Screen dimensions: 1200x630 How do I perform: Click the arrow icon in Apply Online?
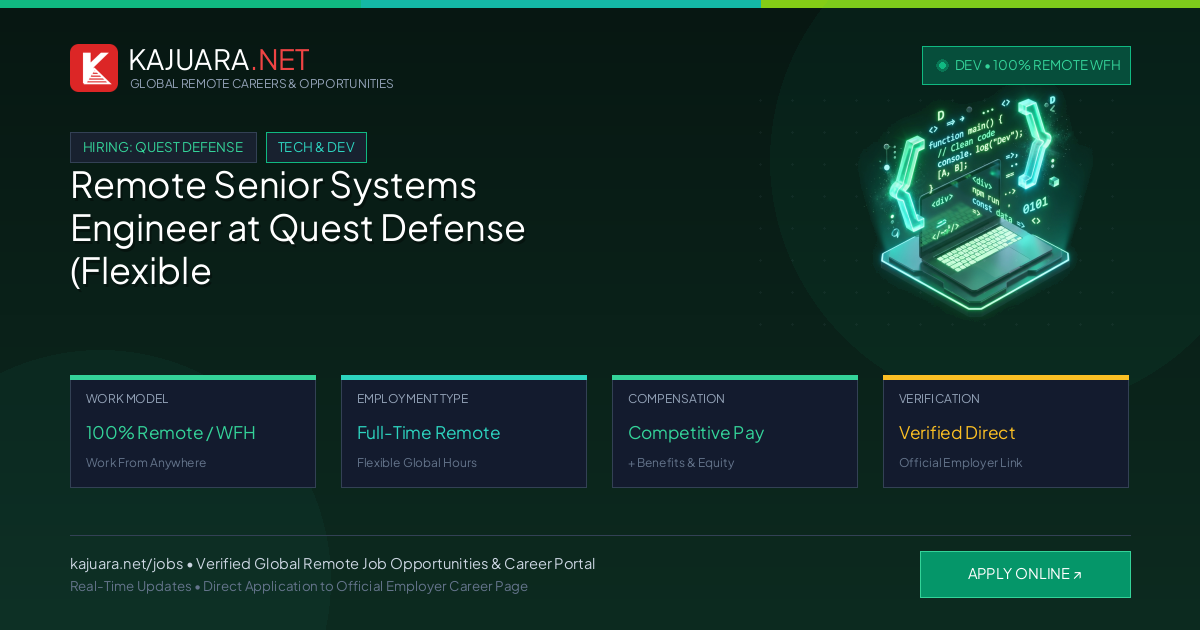pos(1077,575)
